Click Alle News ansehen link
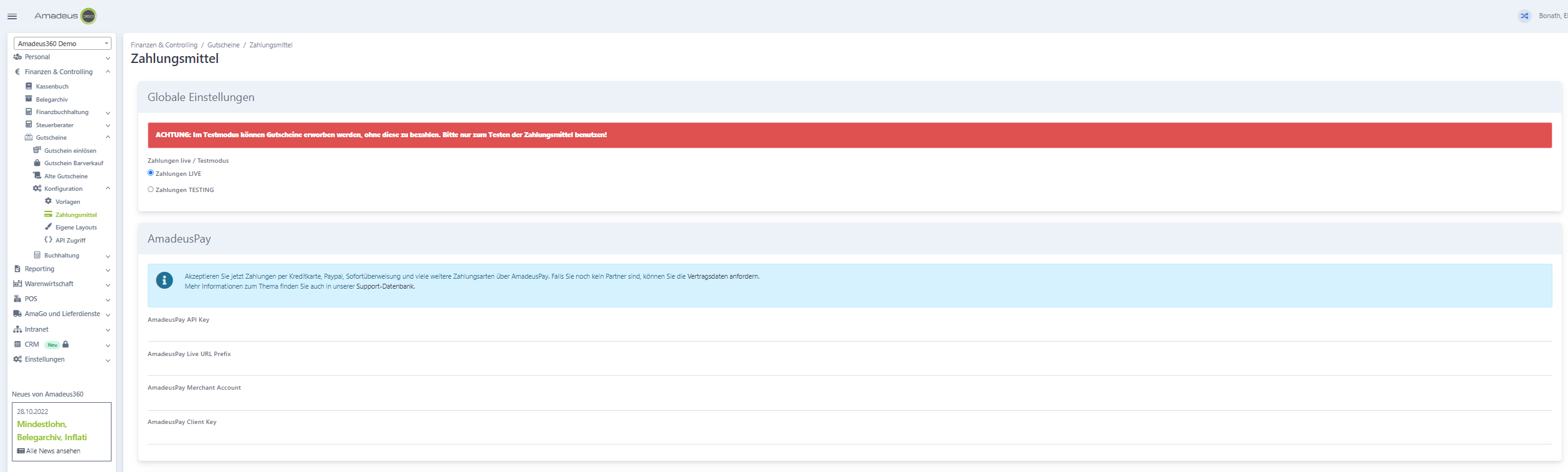The image size is (1568, 472). [x=53, y=451]
